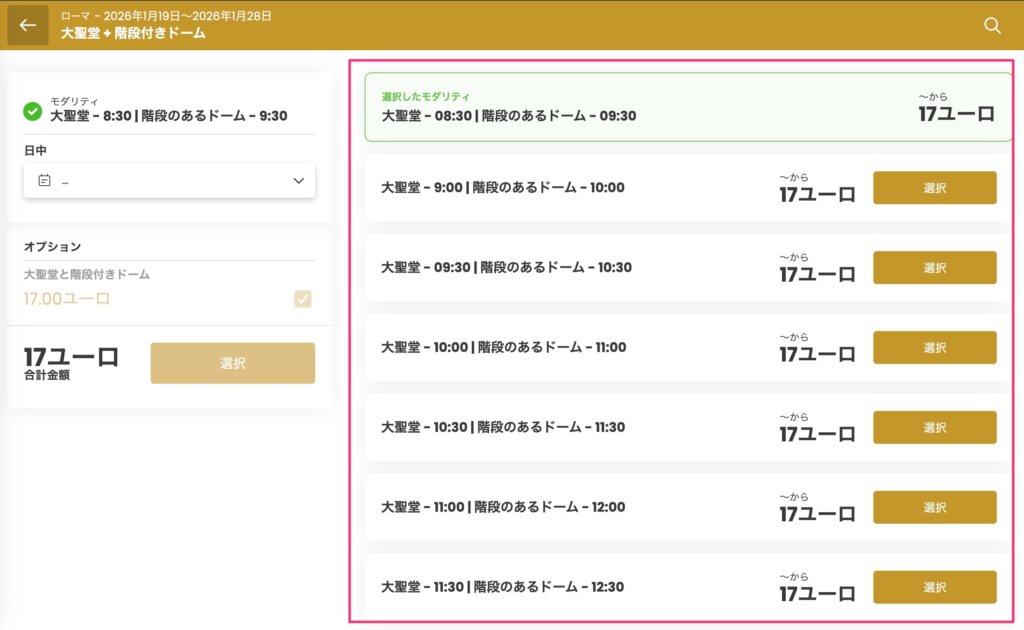Click the 大聖堂 - 9:00 row text

[502, 188]
